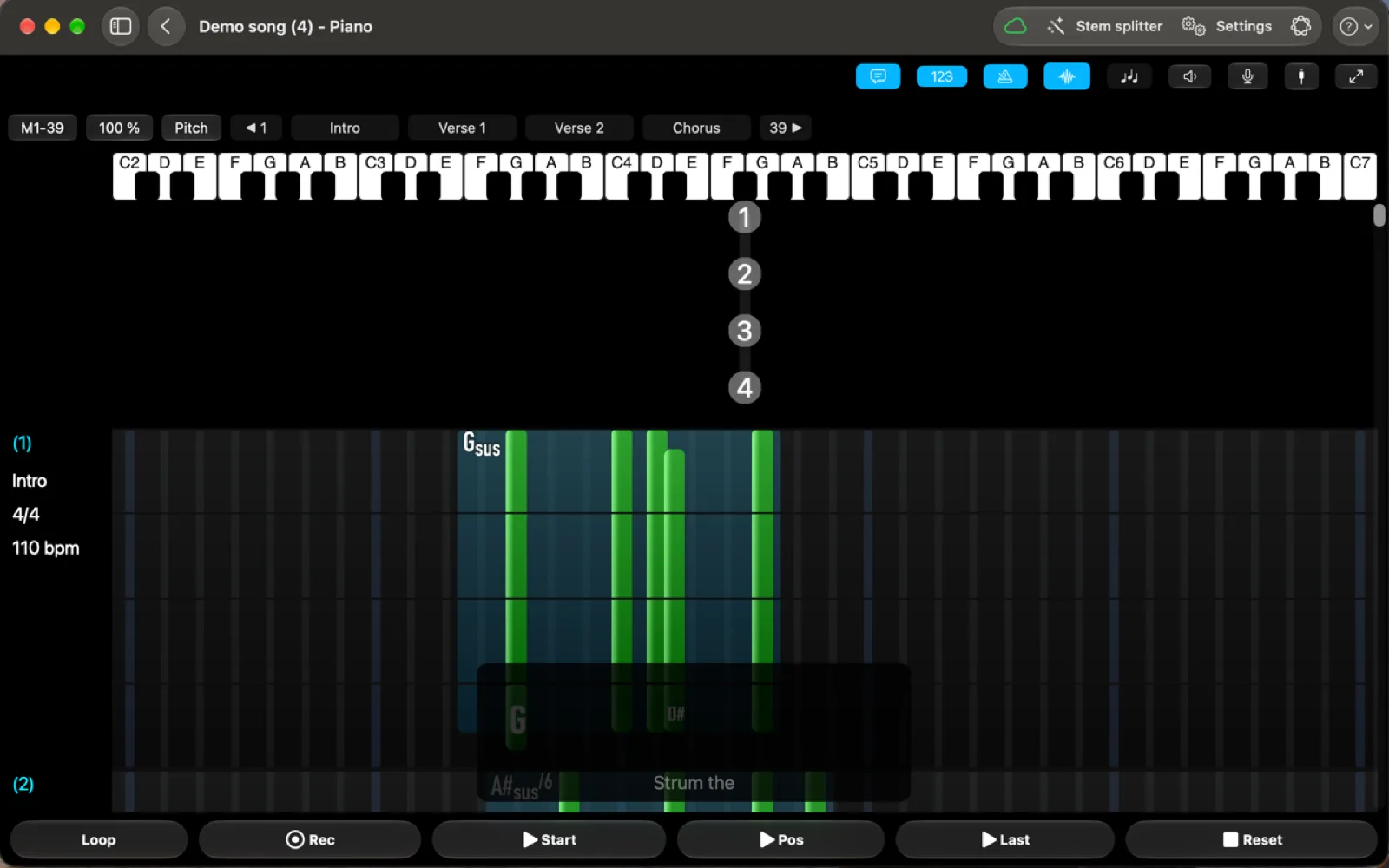
Task: Click the C7 piano key
Action: click(x=1360, y=176)
